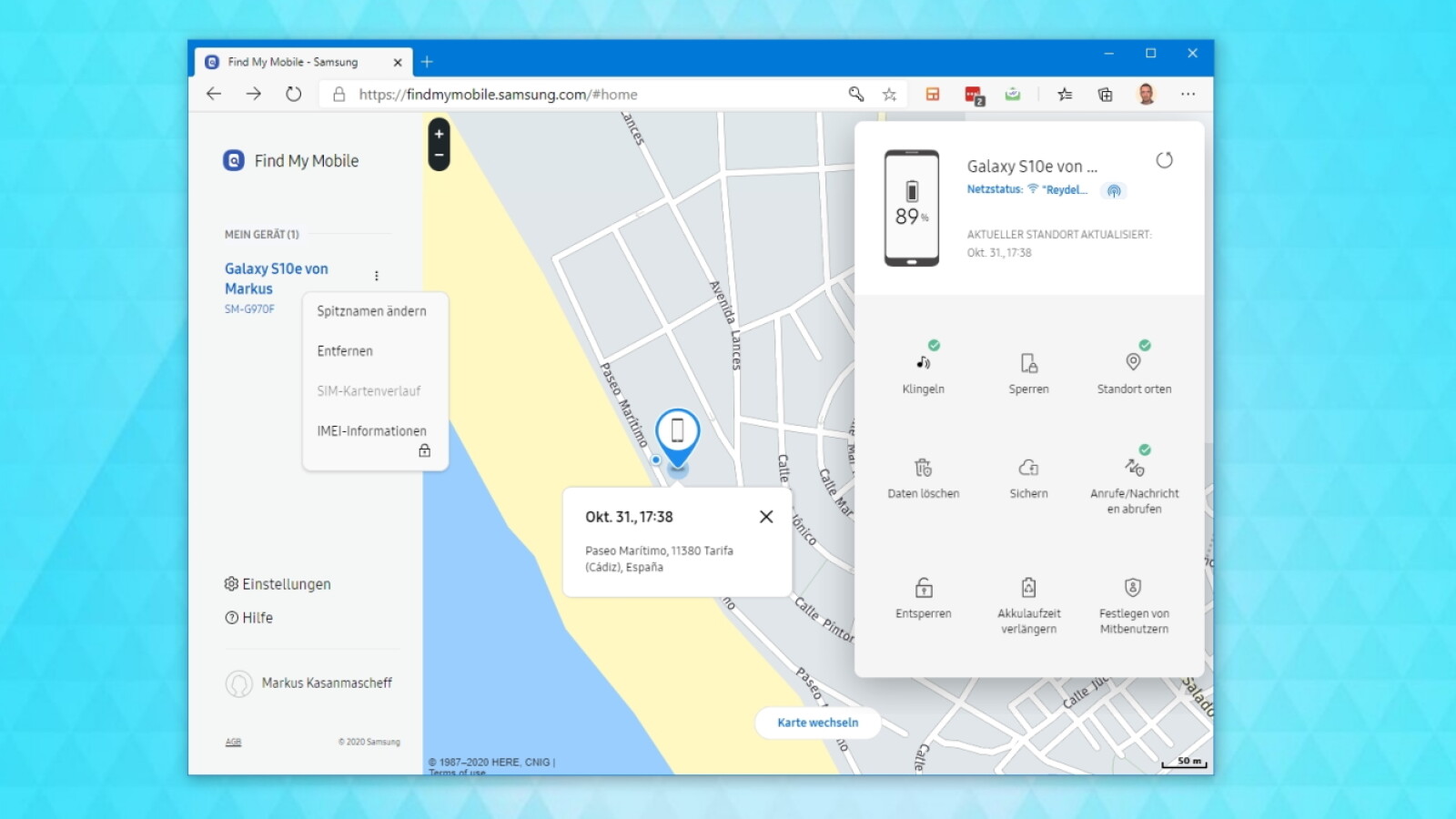1456x819 pixels.
Task: Click the network status signal badge
Action: 1113,190
